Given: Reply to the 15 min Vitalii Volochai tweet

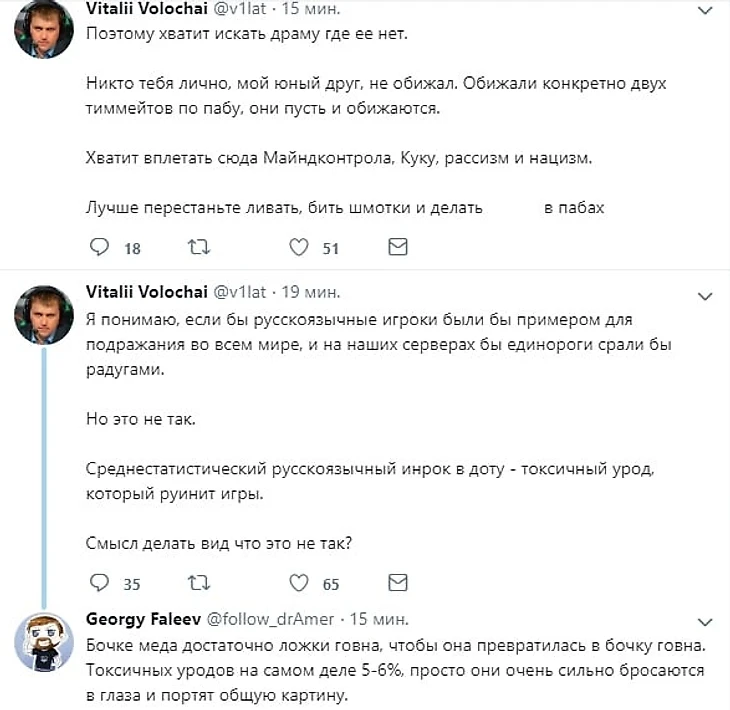Looking at the screenshot, I should [99, 247].
